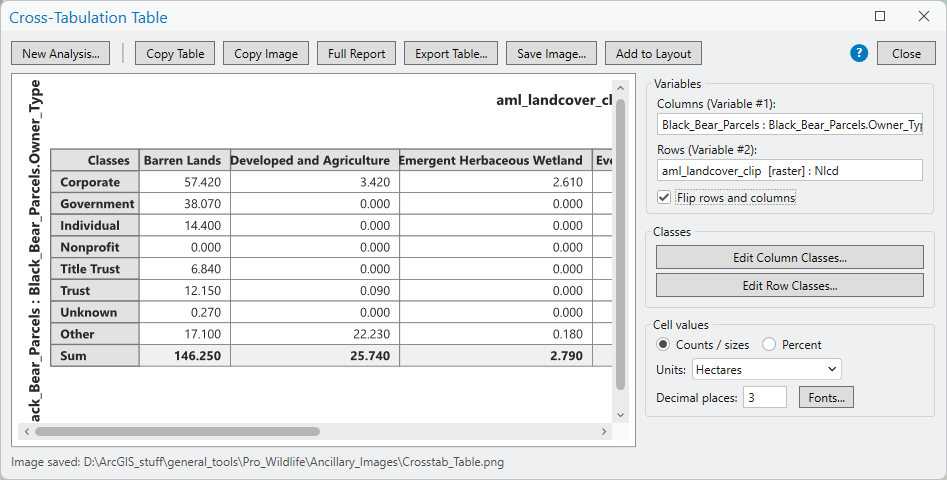The image size is (947, 480).
Task: Click the Columns Variable #1 field
Action: pyautogui.click(x=790, y=125)
